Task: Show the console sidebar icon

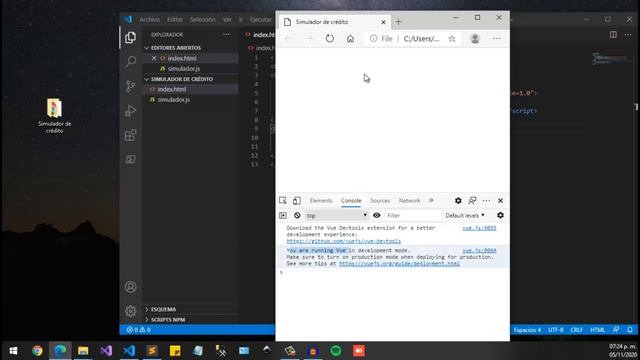Action: click(283, 215)
